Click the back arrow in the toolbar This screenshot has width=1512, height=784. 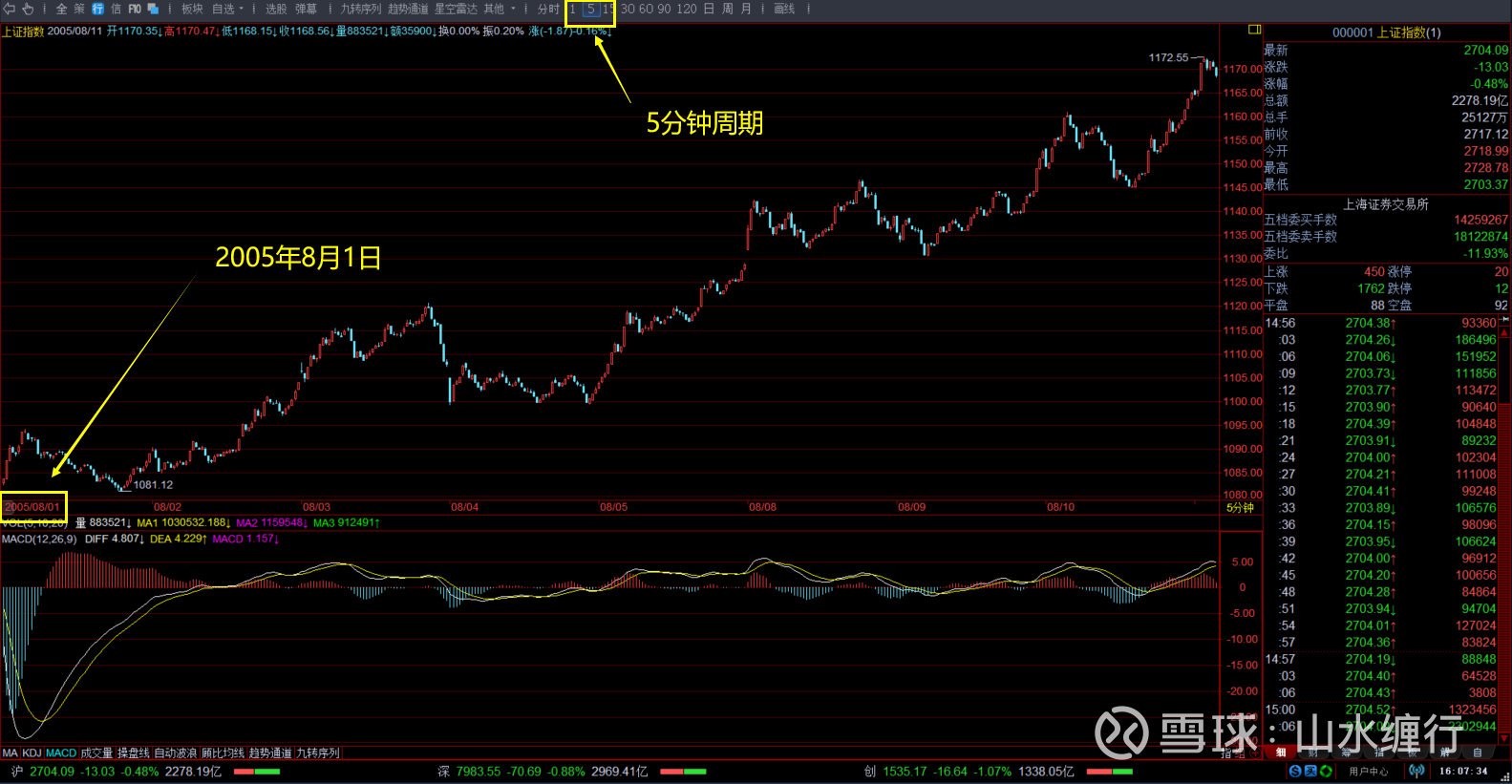pos(10,9)
